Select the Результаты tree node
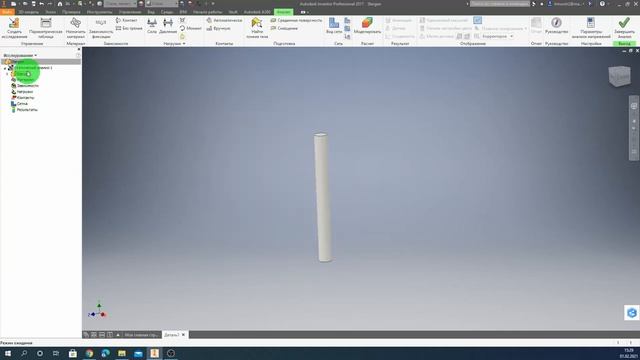This screenshot has width=640, height=360. [25, 110]
